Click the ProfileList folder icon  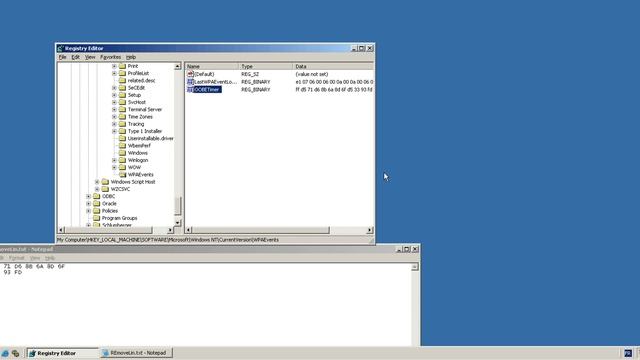[122, 73]
